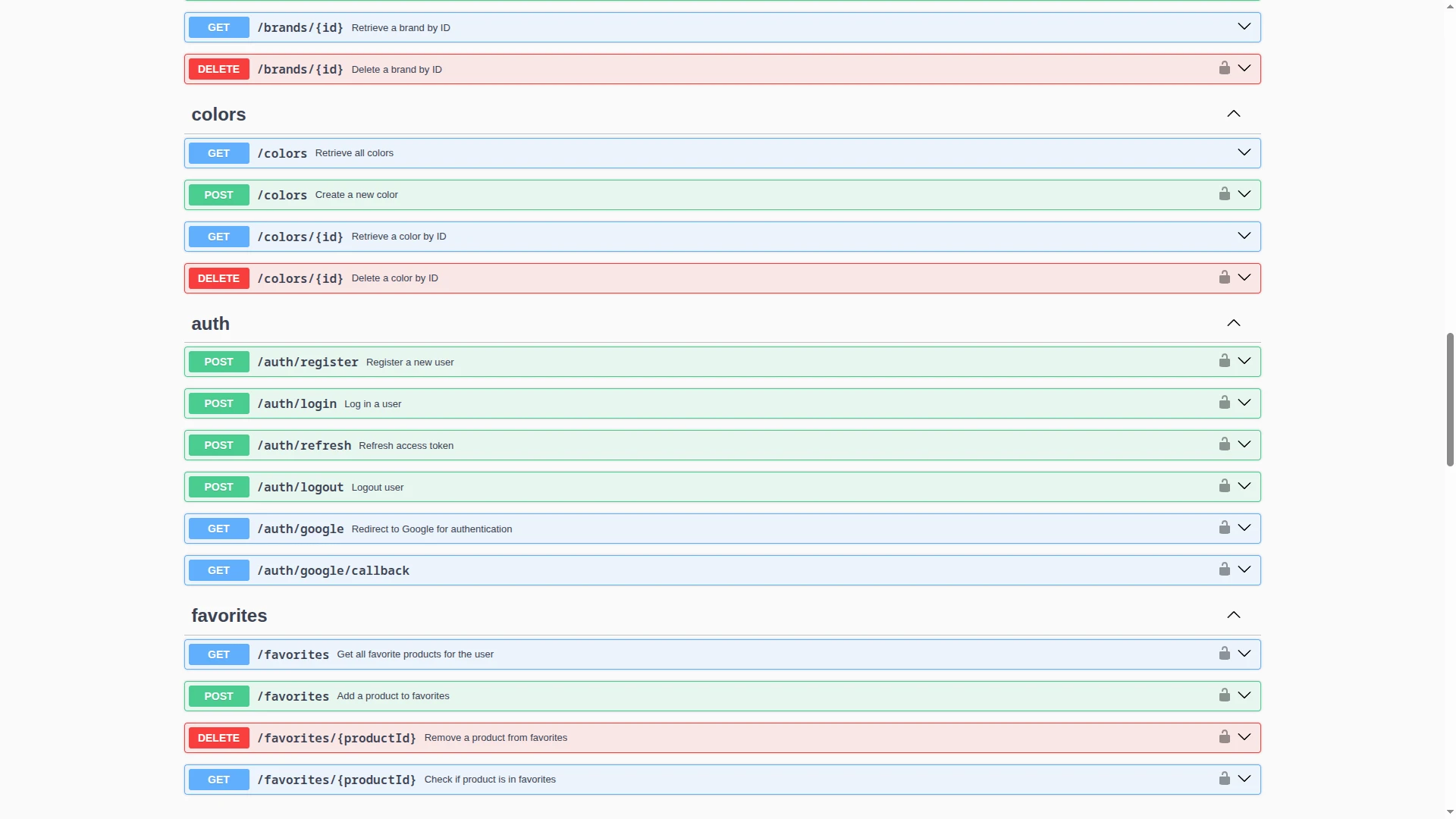Click 'Create a new color' description
The width and height of the screenshot is (1456, 819).
pos(356,195)
